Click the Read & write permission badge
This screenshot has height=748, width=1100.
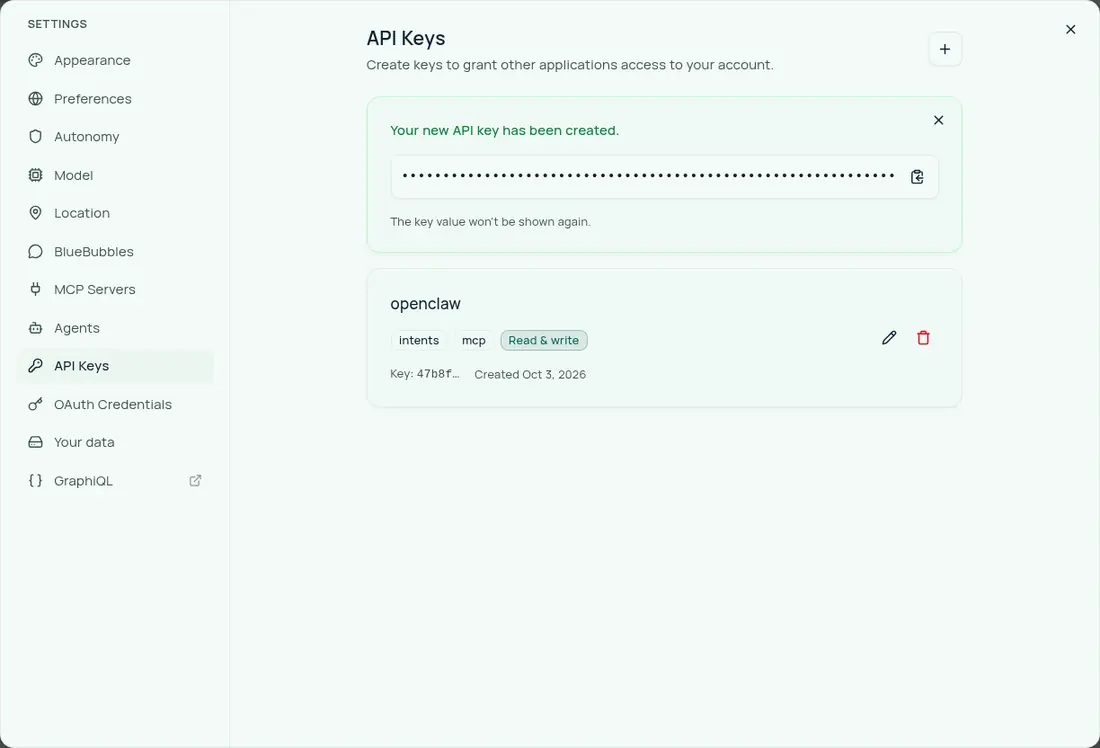[x=544, y=340]
